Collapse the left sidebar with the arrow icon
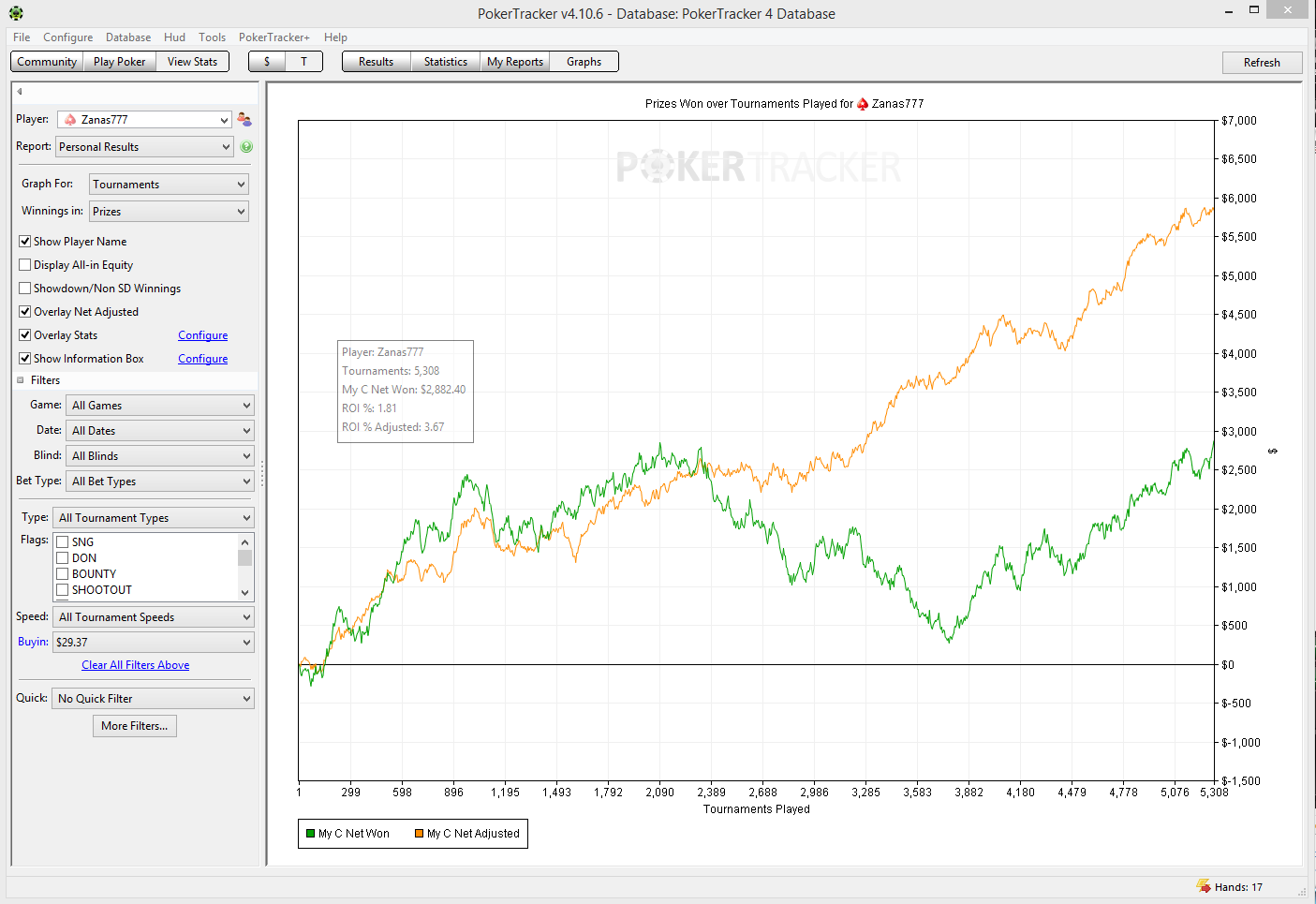 tap(20, 92)
